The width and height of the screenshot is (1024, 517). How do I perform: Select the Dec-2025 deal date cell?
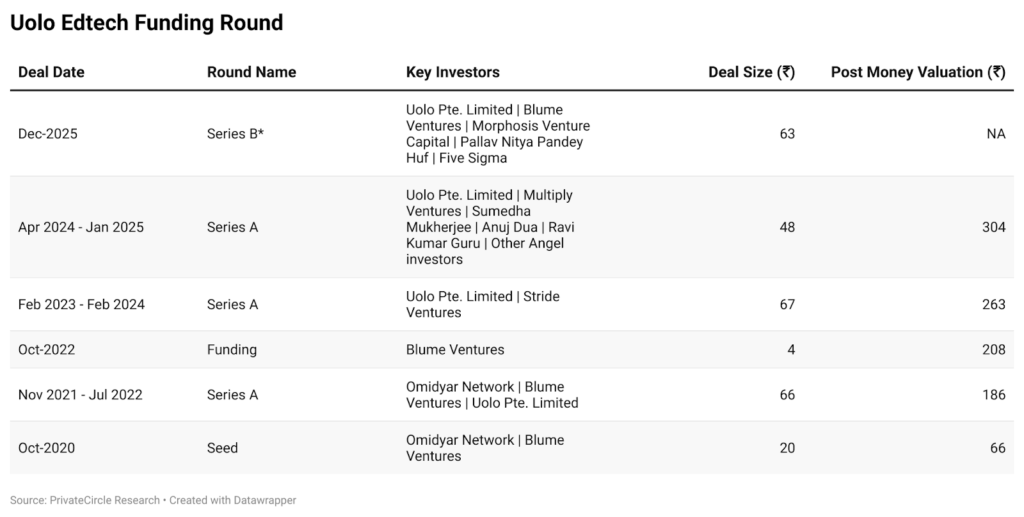[x=47, y=134]
